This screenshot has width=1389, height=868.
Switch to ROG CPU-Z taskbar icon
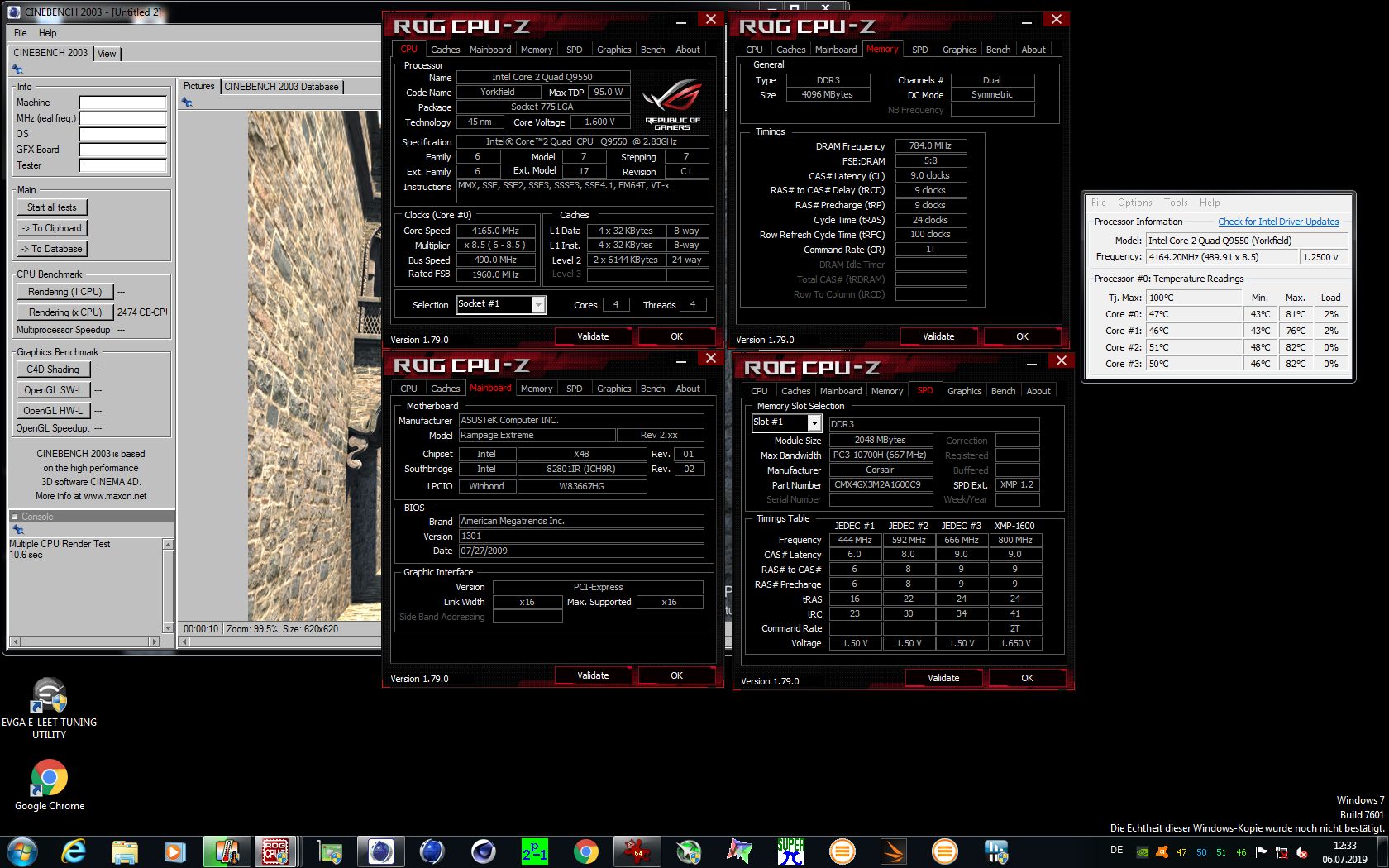274,851
